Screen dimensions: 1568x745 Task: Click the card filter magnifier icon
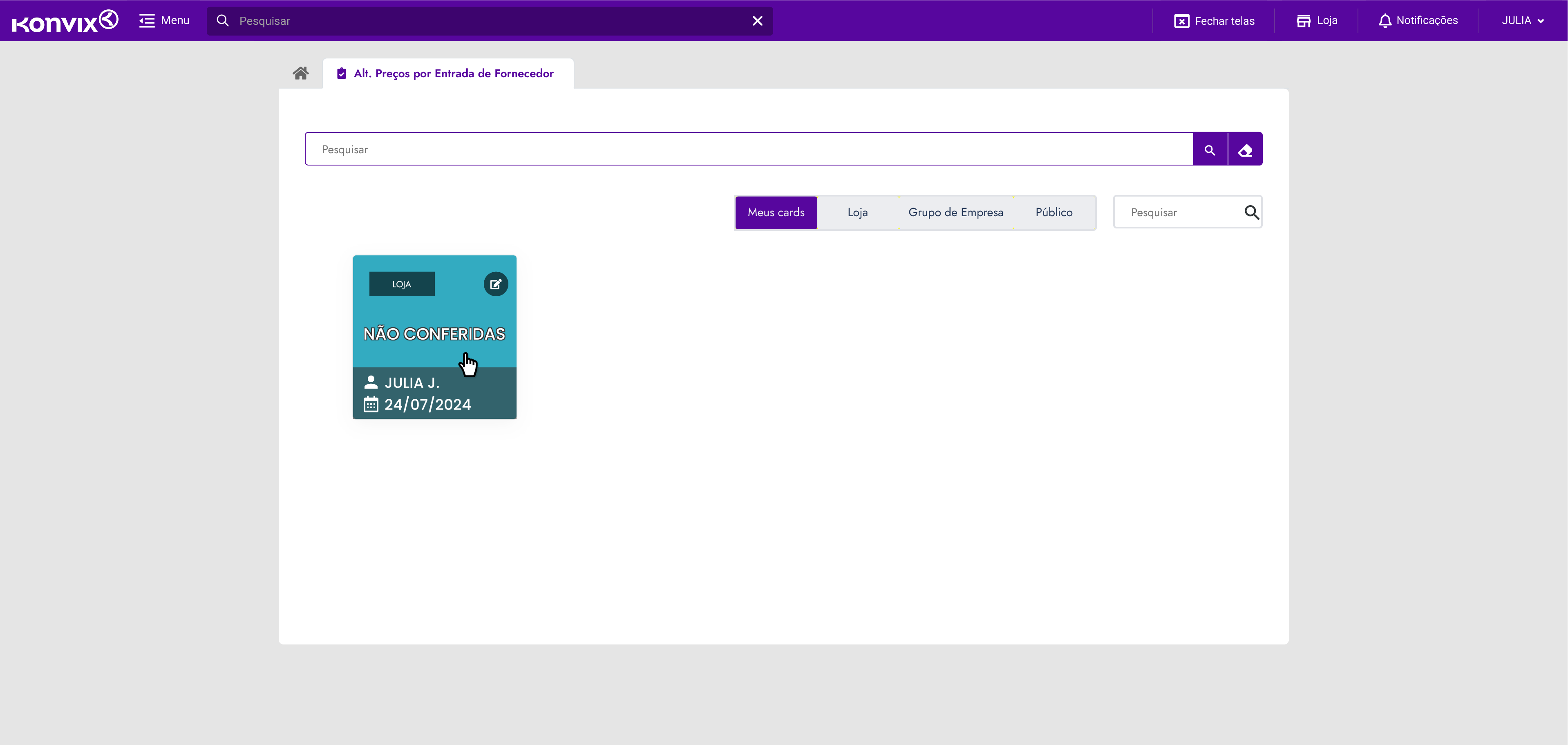(x=1251, y=213)
